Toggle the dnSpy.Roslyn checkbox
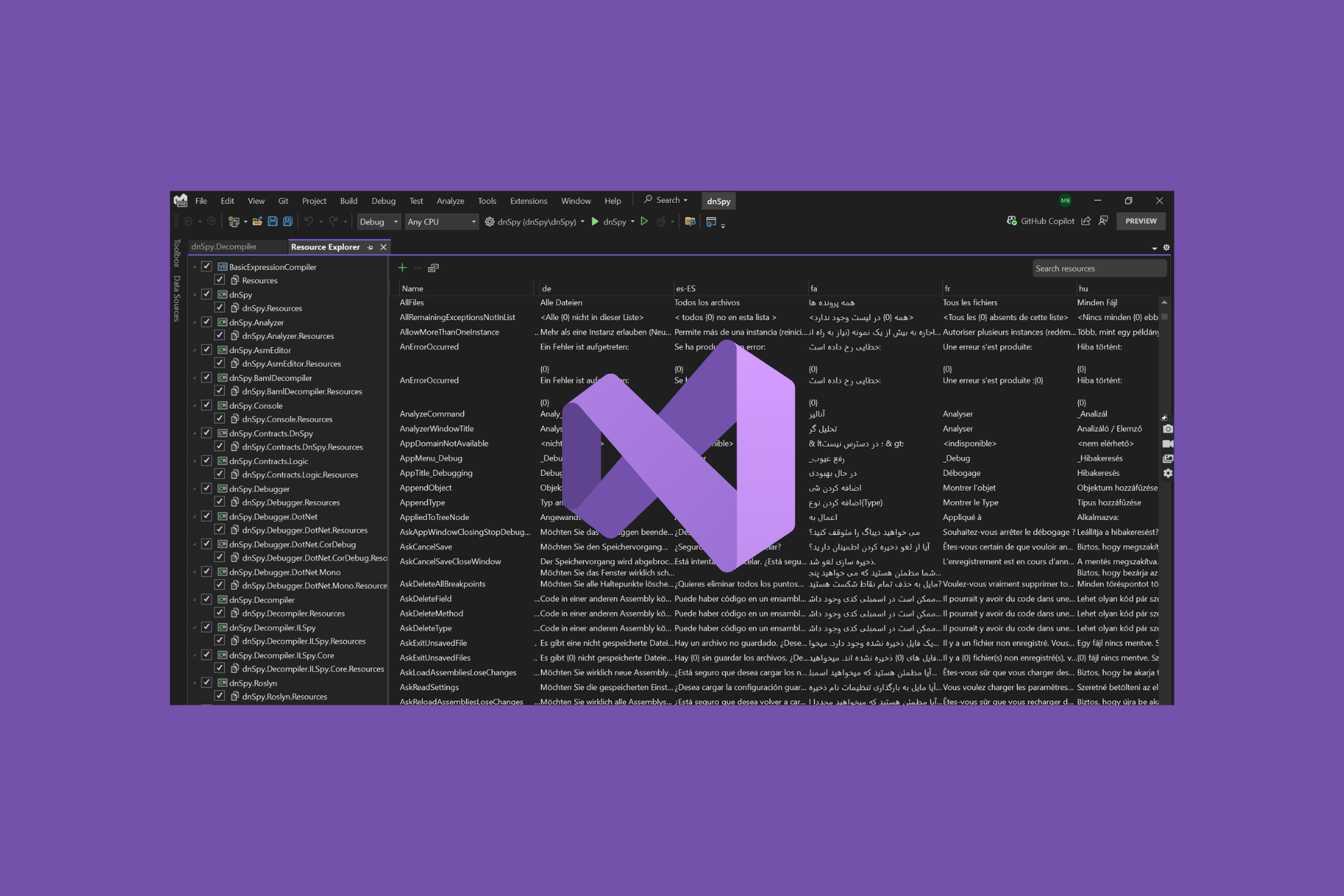Image resolution: width=1344 pixels, height=896 pixels. point(206,682)
